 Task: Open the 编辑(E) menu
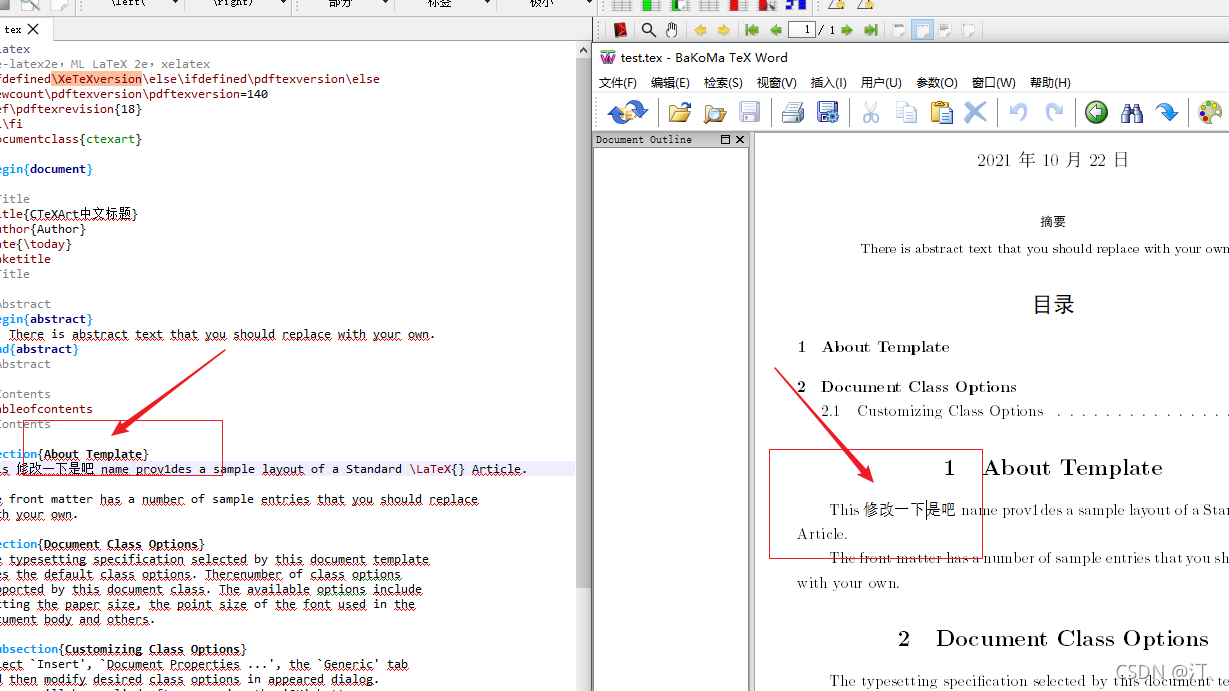point(670,83)
